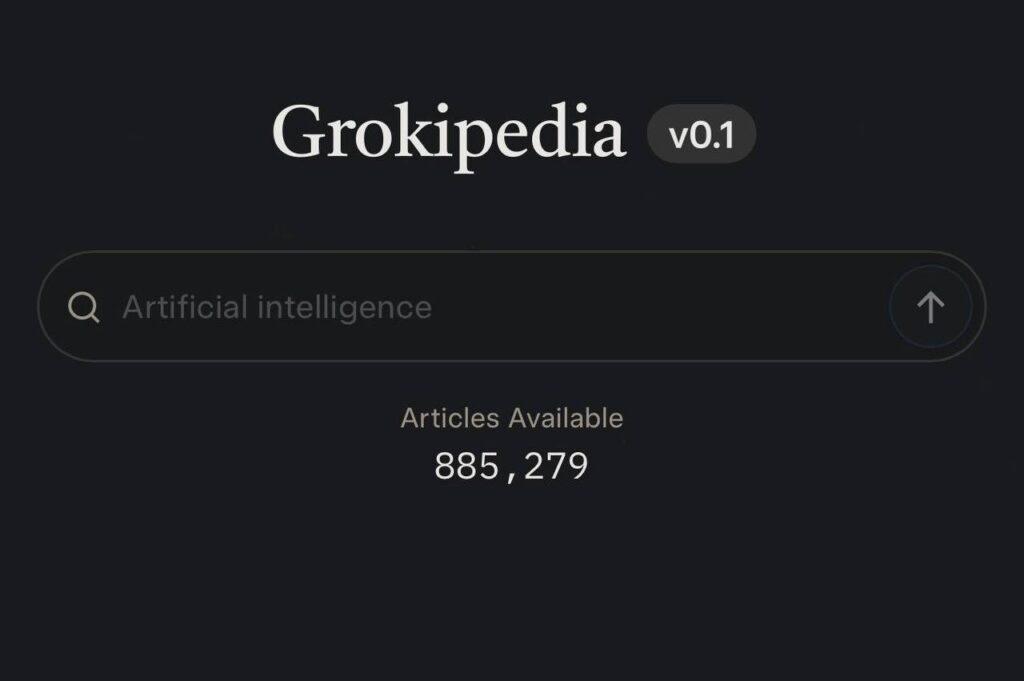The image size is (1024, 681).
Task: Open the Grokipedia home via the wordmark
Action: pos(448,133)
